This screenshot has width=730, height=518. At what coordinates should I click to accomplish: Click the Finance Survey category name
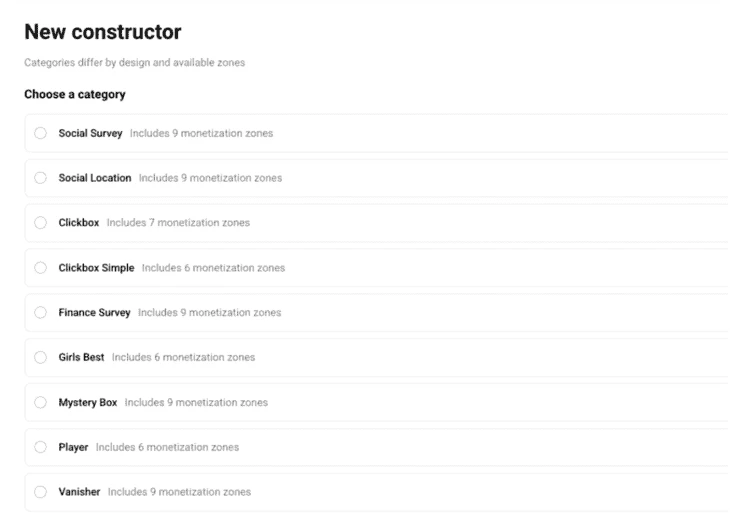coord(94,313)
